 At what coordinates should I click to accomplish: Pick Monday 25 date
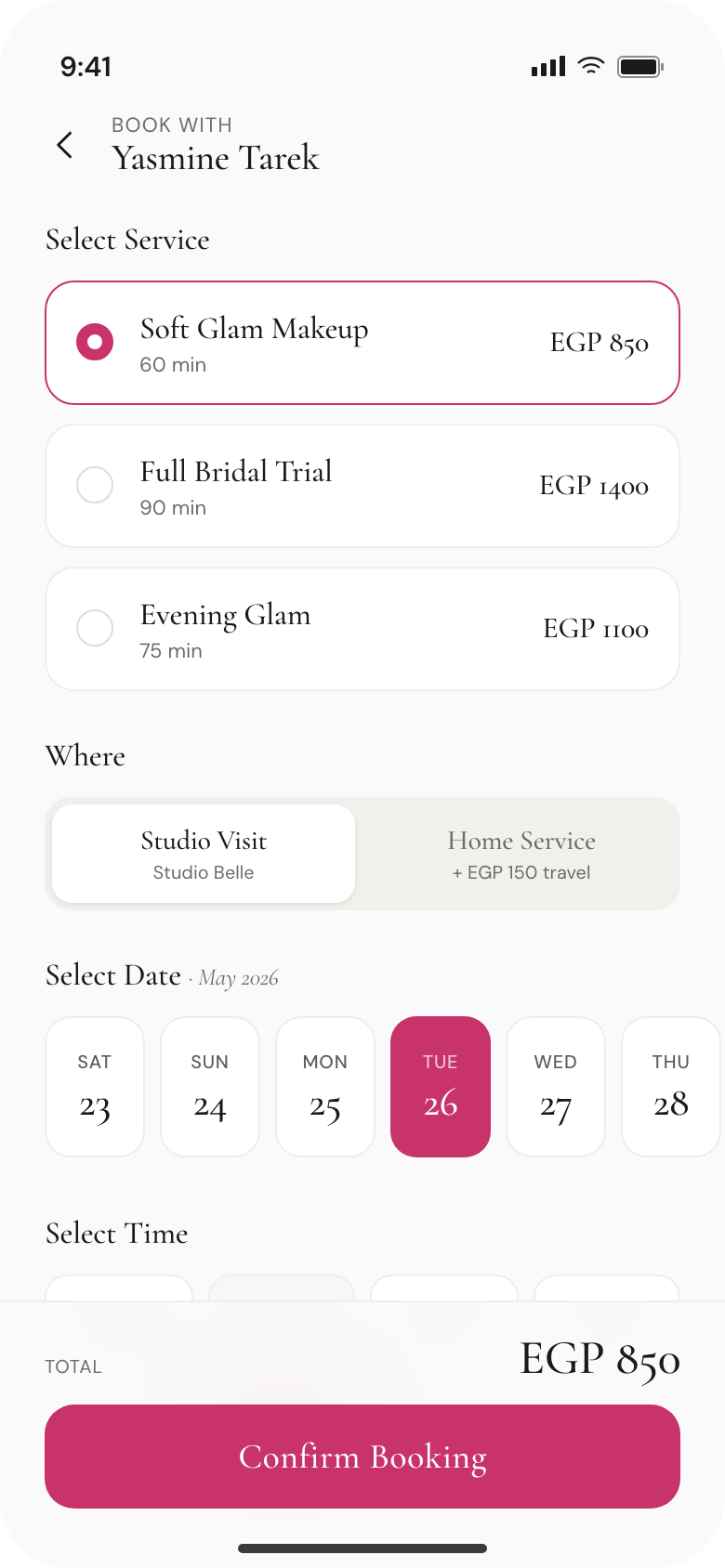(325, 1087)
